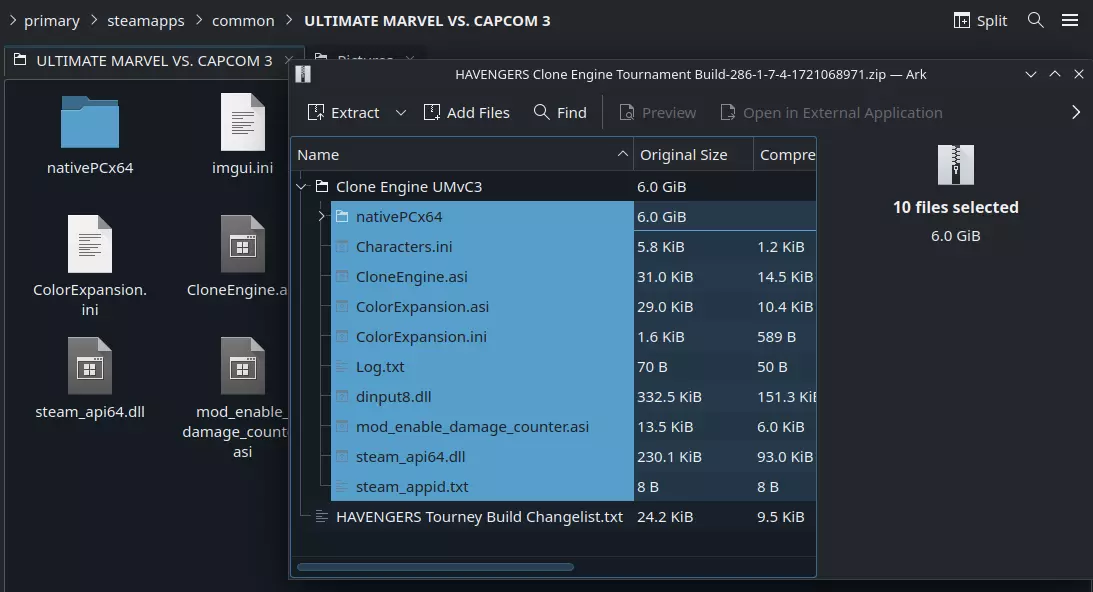Click the zip archive icon in info panel
The image size is (1093, 592).
point(956,165)
